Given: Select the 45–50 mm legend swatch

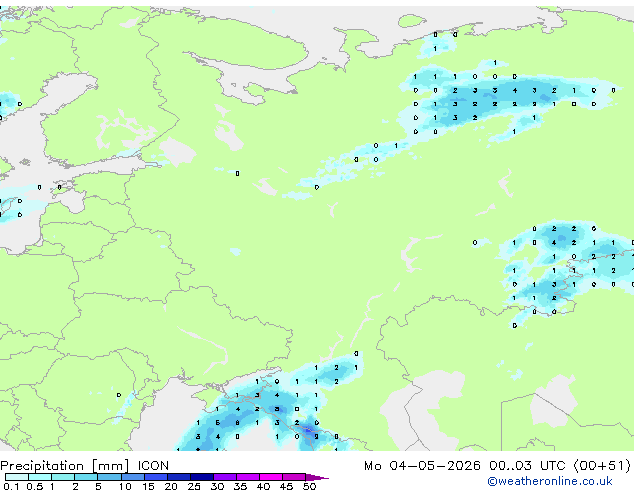Looking at the screenshot, I should click(x=294, y=477).
